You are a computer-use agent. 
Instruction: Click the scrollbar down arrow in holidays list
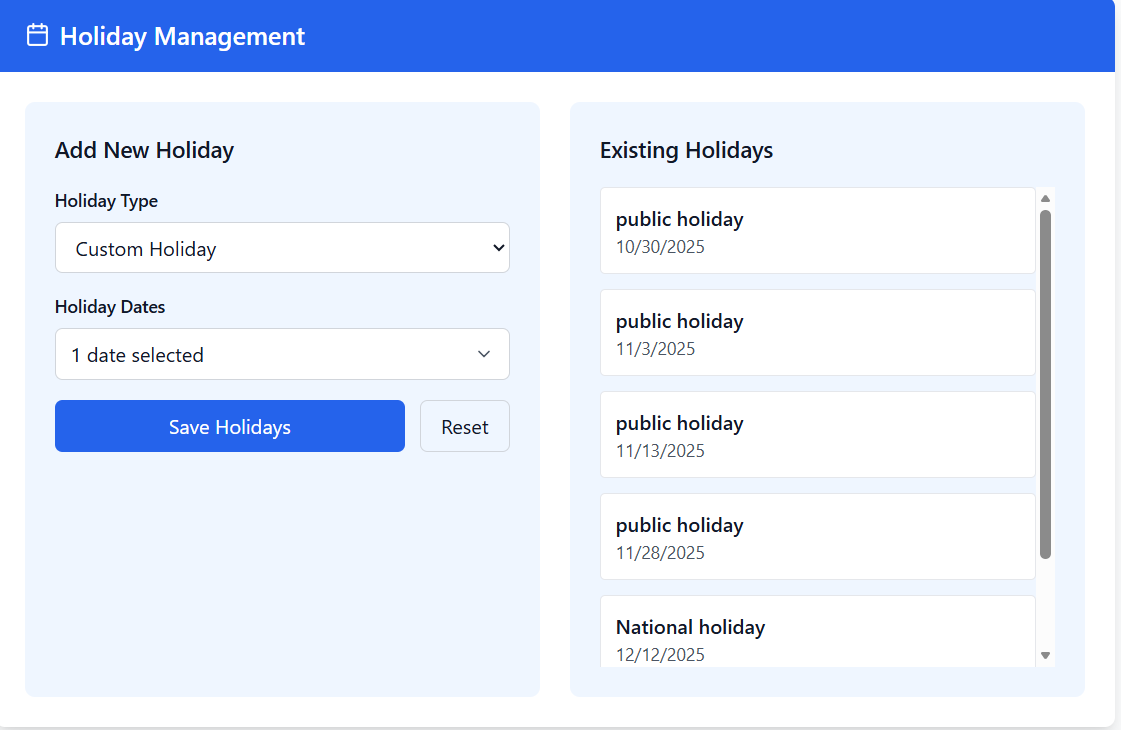(x=1045, y=656)
